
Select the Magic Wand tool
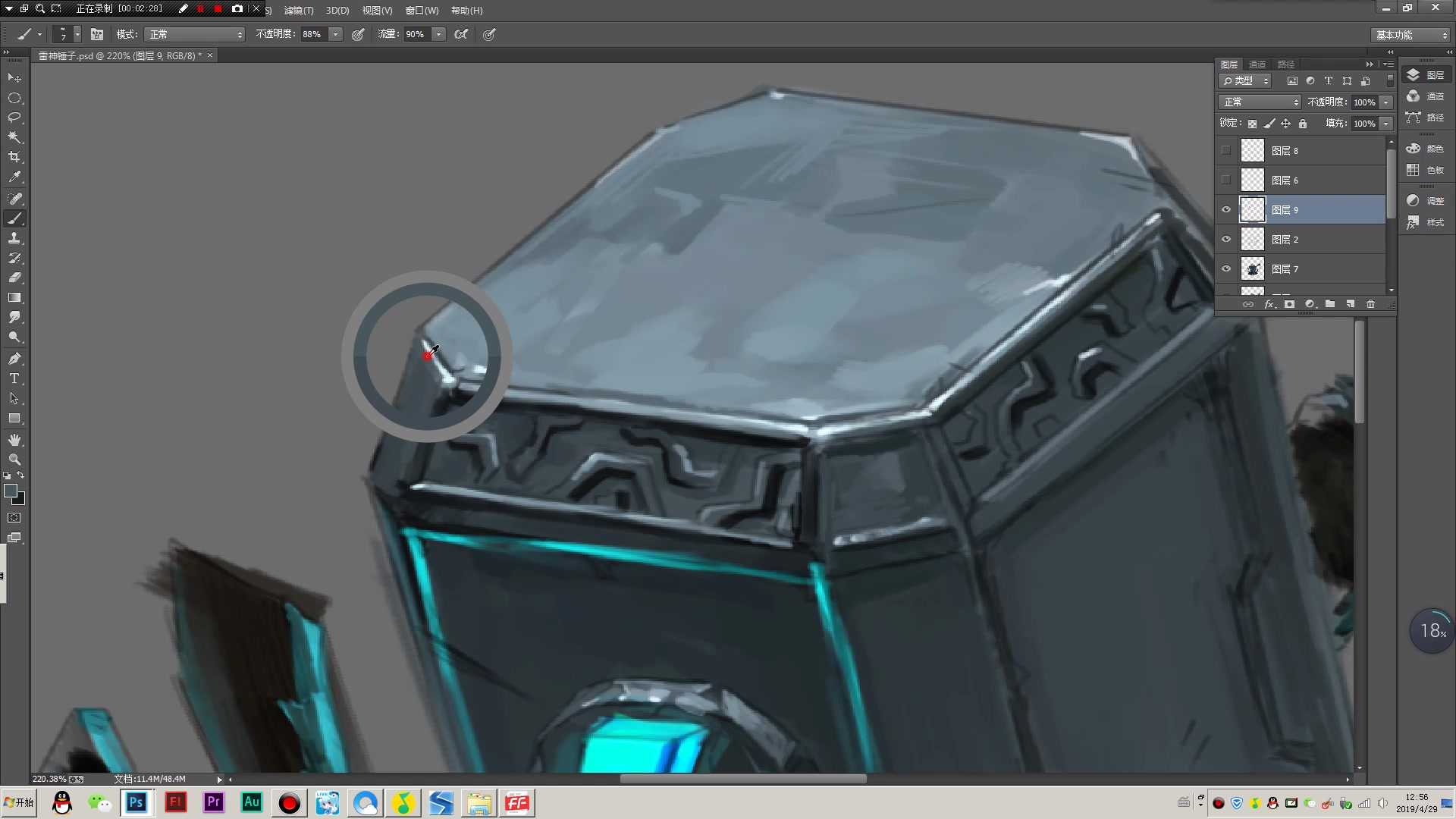tap(14, 137)
